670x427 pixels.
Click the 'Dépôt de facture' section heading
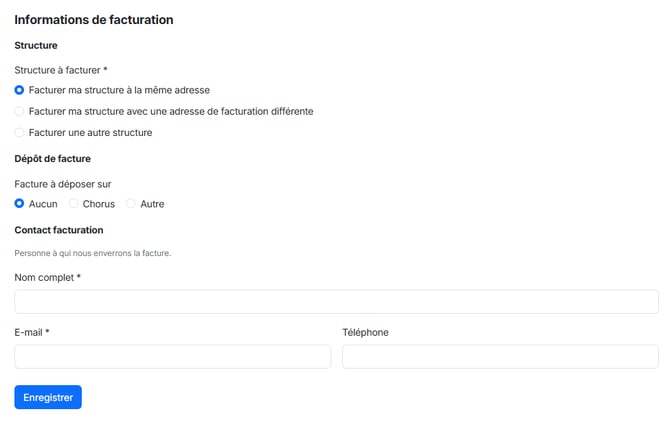(53, 158)
